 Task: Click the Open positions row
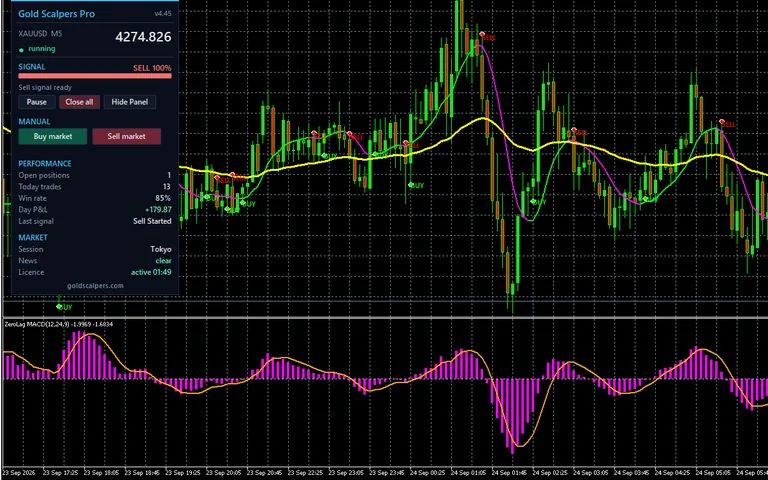click(95, 175)
